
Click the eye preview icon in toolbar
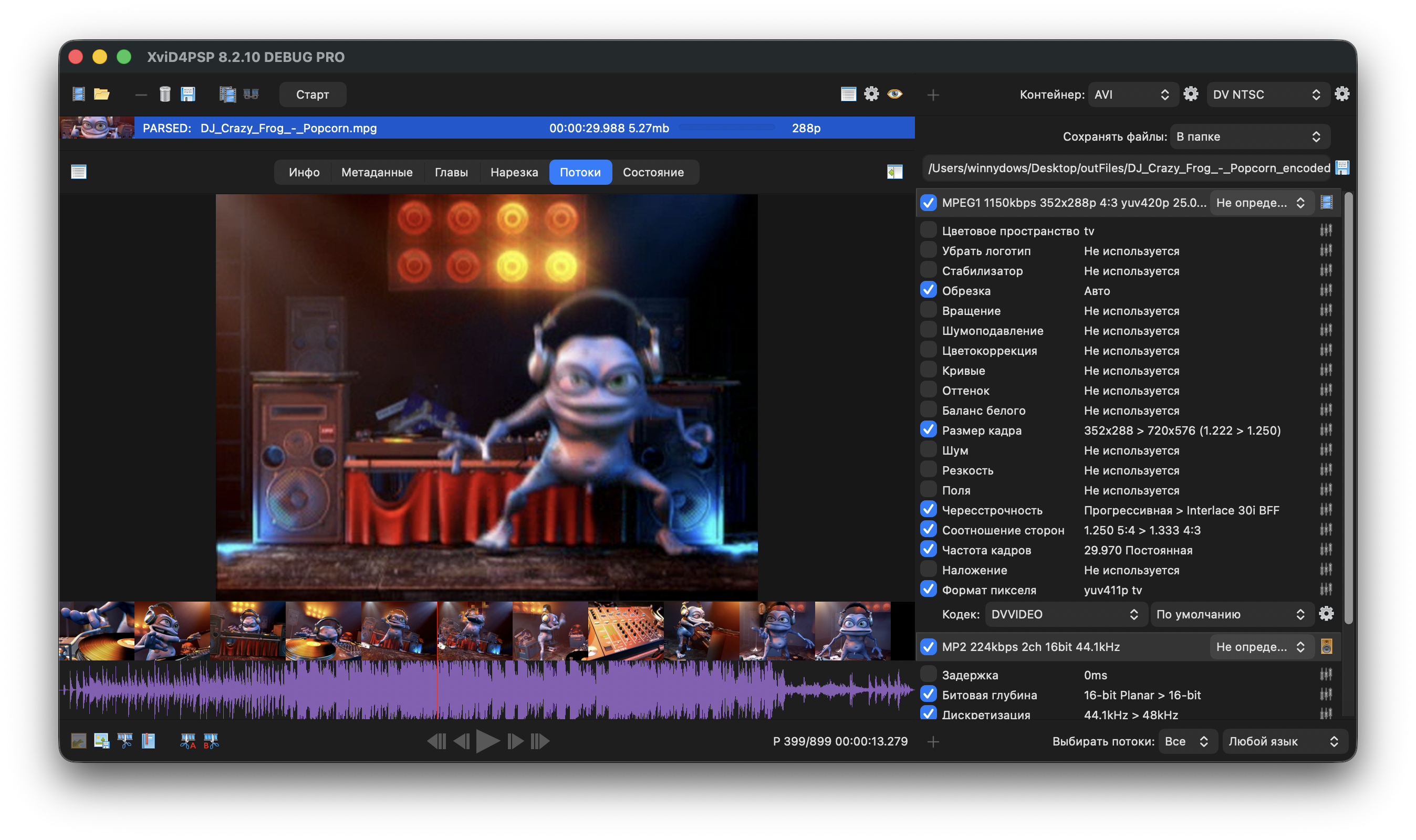point(894,94)
